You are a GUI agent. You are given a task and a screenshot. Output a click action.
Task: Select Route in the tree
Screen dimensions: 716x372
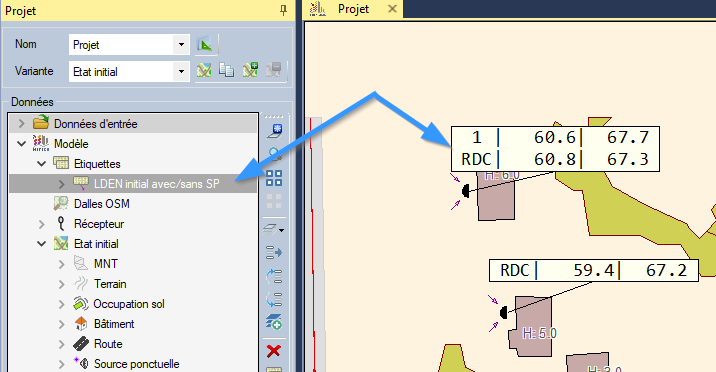point(108,344)
